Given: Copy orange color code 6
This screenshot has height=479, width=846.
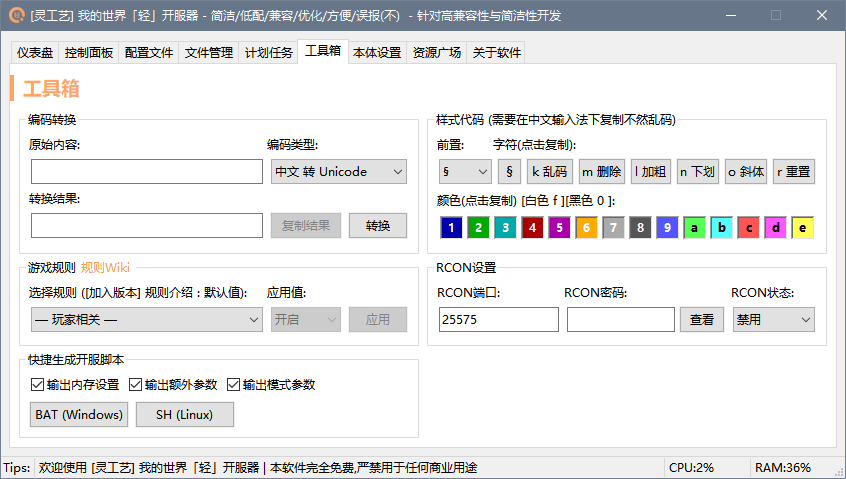Looking at the screenshot, I should 586,228.
